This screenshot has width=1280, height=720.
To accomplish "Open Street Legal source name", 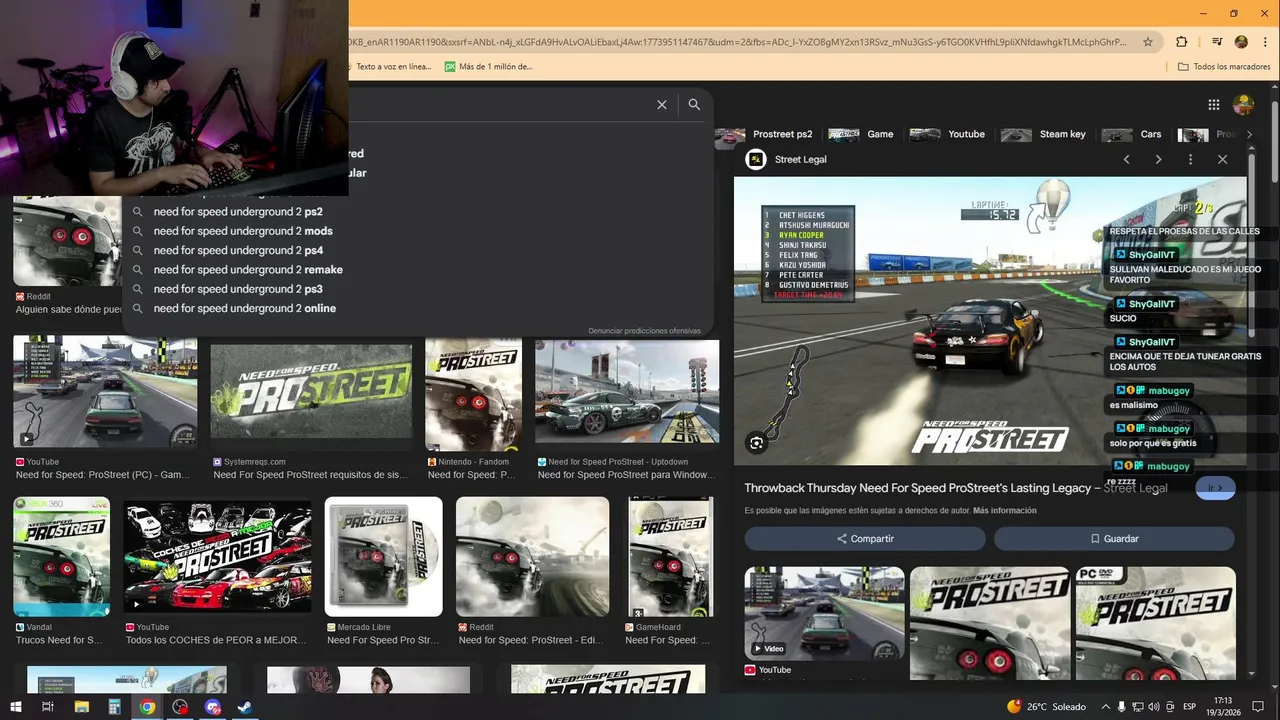I will pos(801,159).
